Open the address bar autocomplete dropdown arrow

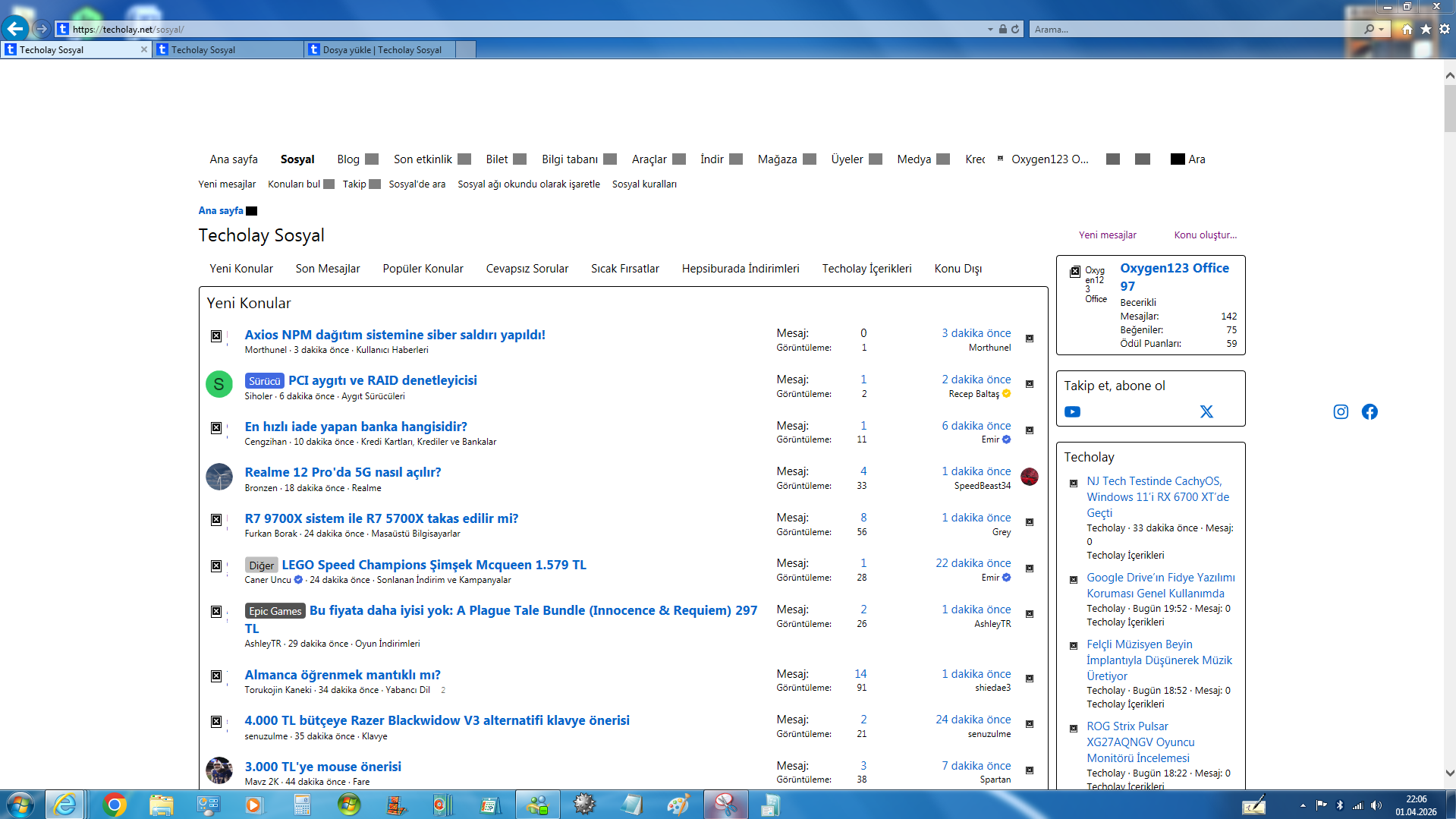[x=990, y=30]
